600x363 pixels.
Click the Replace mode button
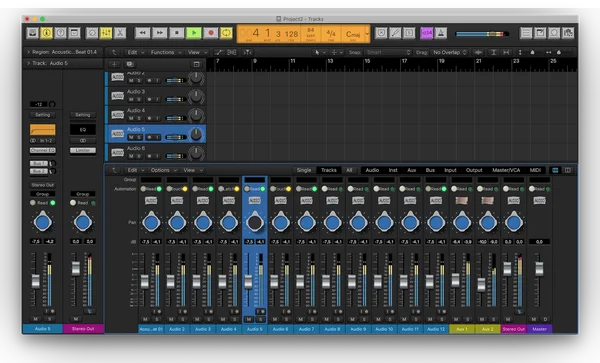click(x=381, y=33)
